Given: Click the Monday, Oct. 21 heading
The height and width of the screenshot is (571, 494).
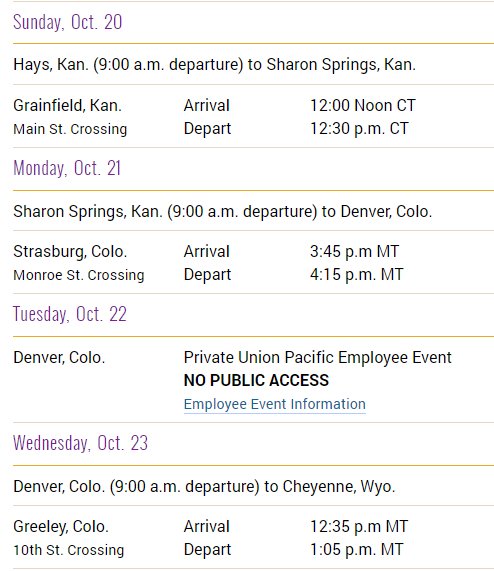Looking at the screenshot, I should (67, 169).
